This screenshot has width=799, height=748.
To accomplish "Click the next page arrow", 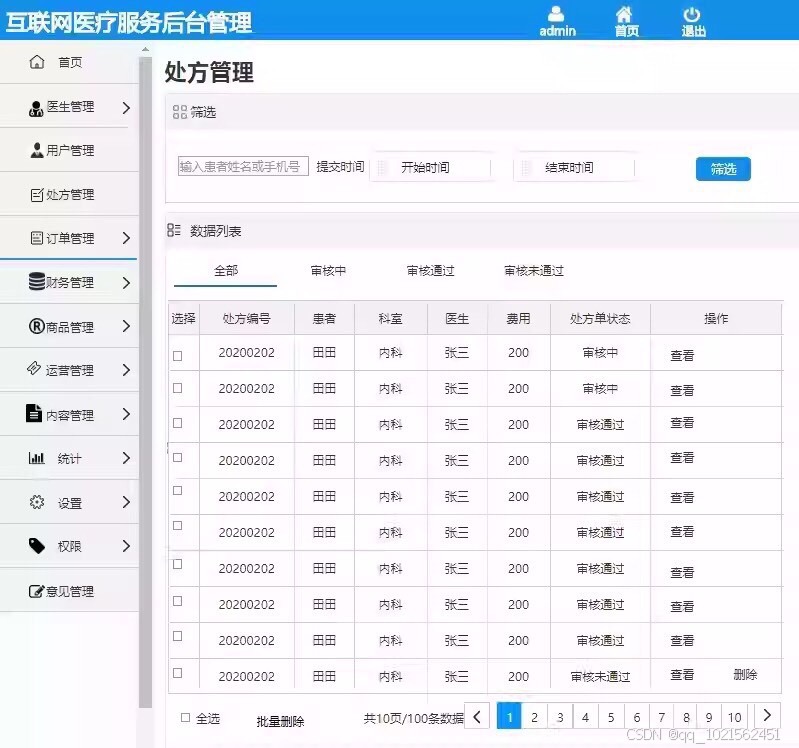I will (x=766, y=715).
